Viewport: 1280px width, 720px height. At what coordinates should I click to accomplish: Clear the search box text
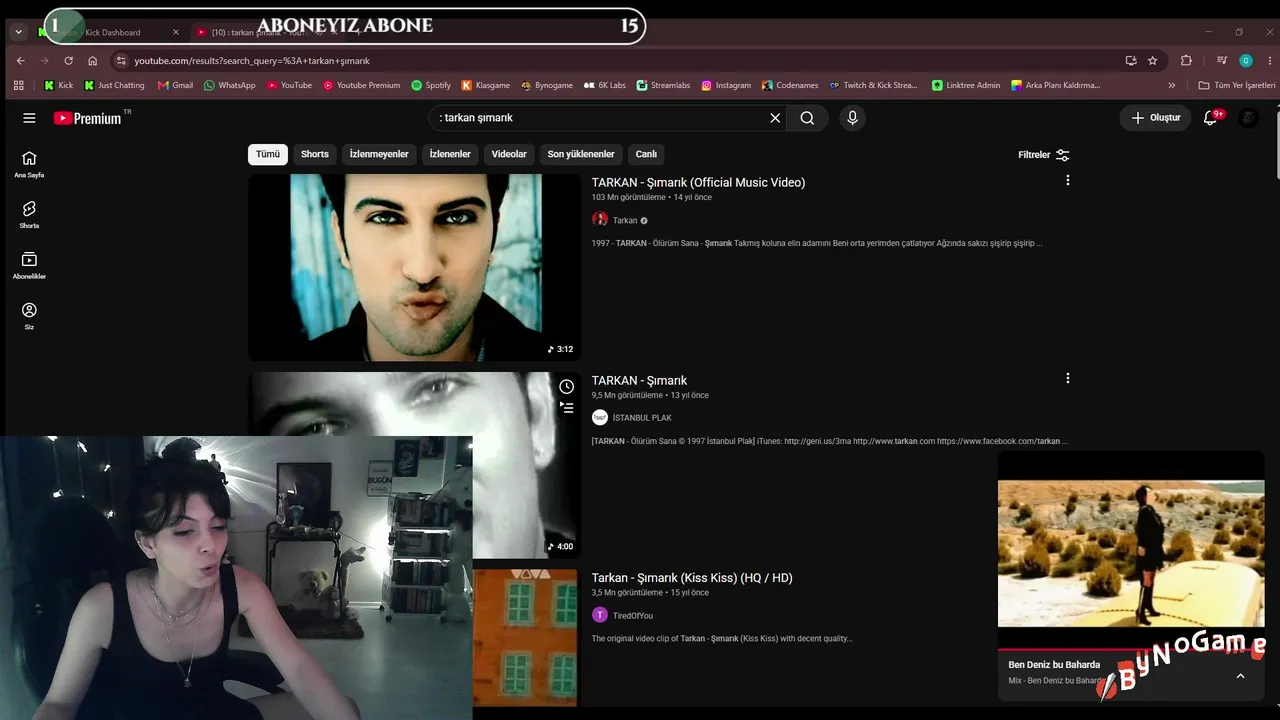(x=775, y=118)
